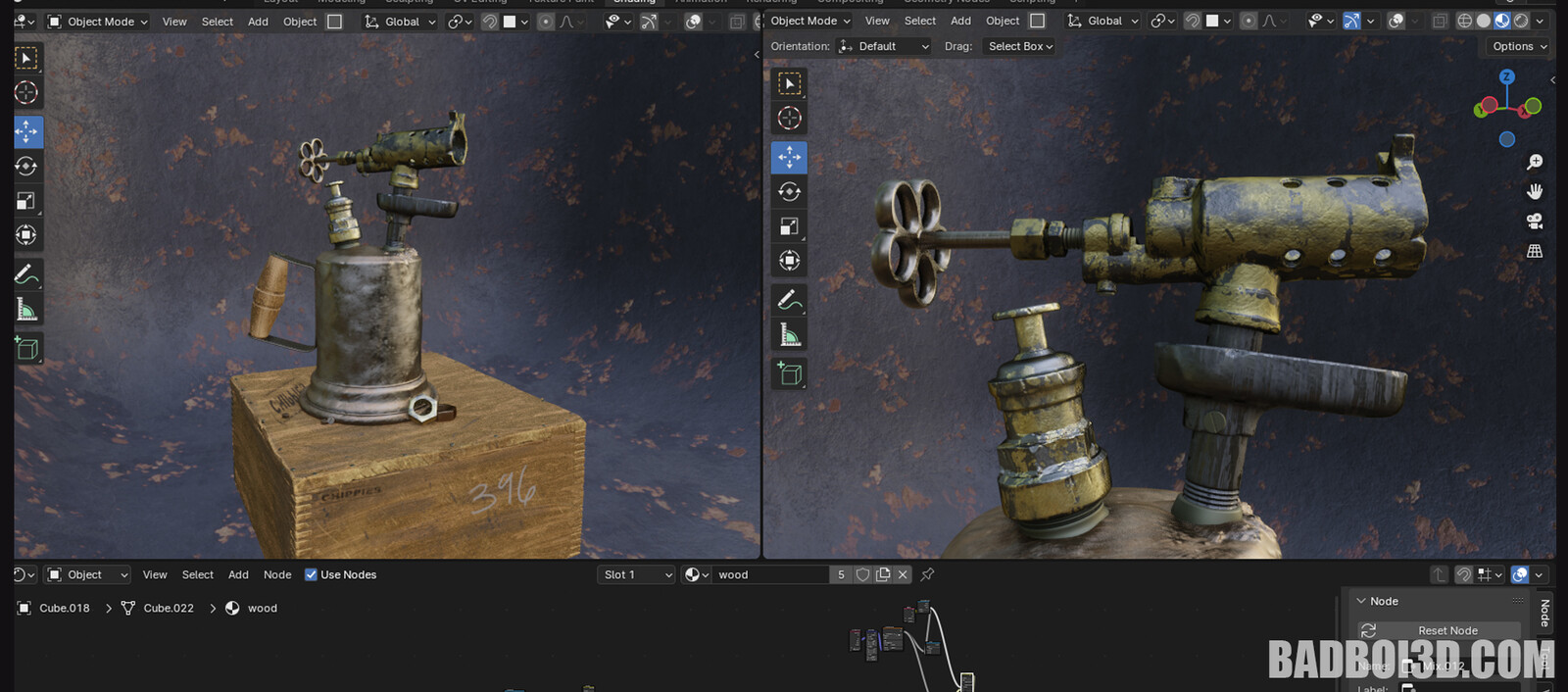Open Global orientation dropdown in right viewport
Screen dimensions: 1568x692
pyautogui.click(x=1103, y=21)
